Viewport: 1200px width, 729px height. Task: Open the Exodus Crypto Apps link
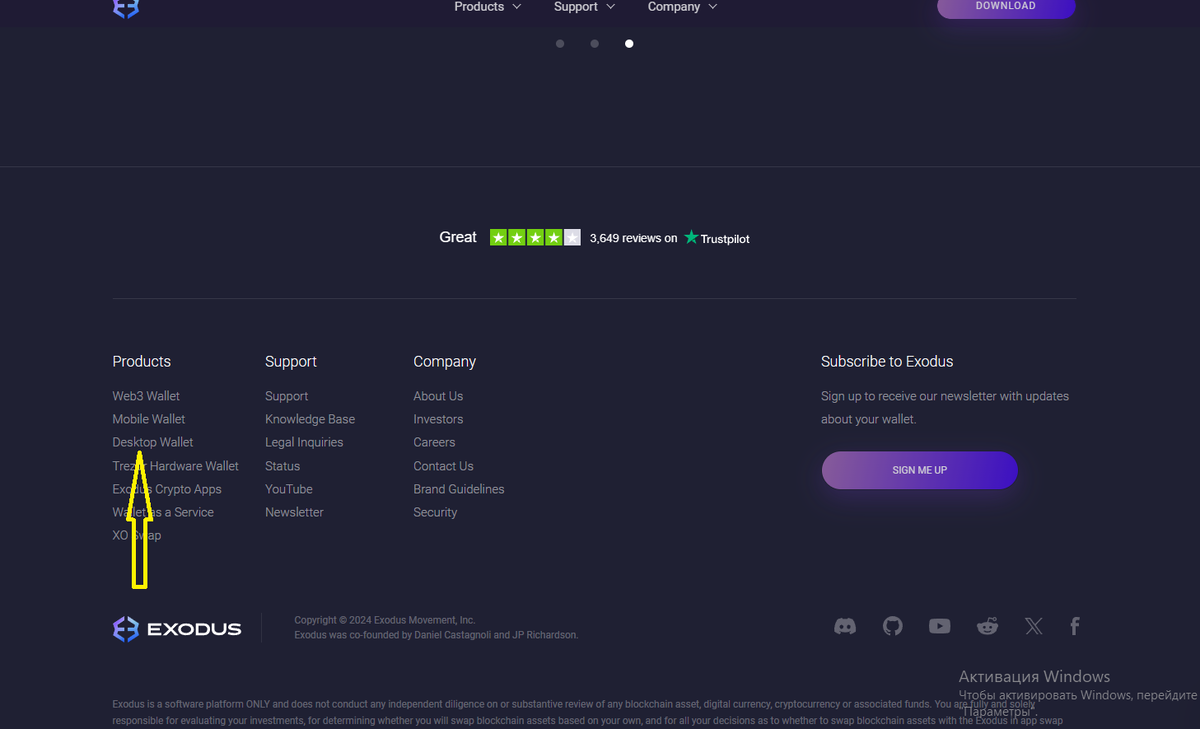click(x=167, y=489)
